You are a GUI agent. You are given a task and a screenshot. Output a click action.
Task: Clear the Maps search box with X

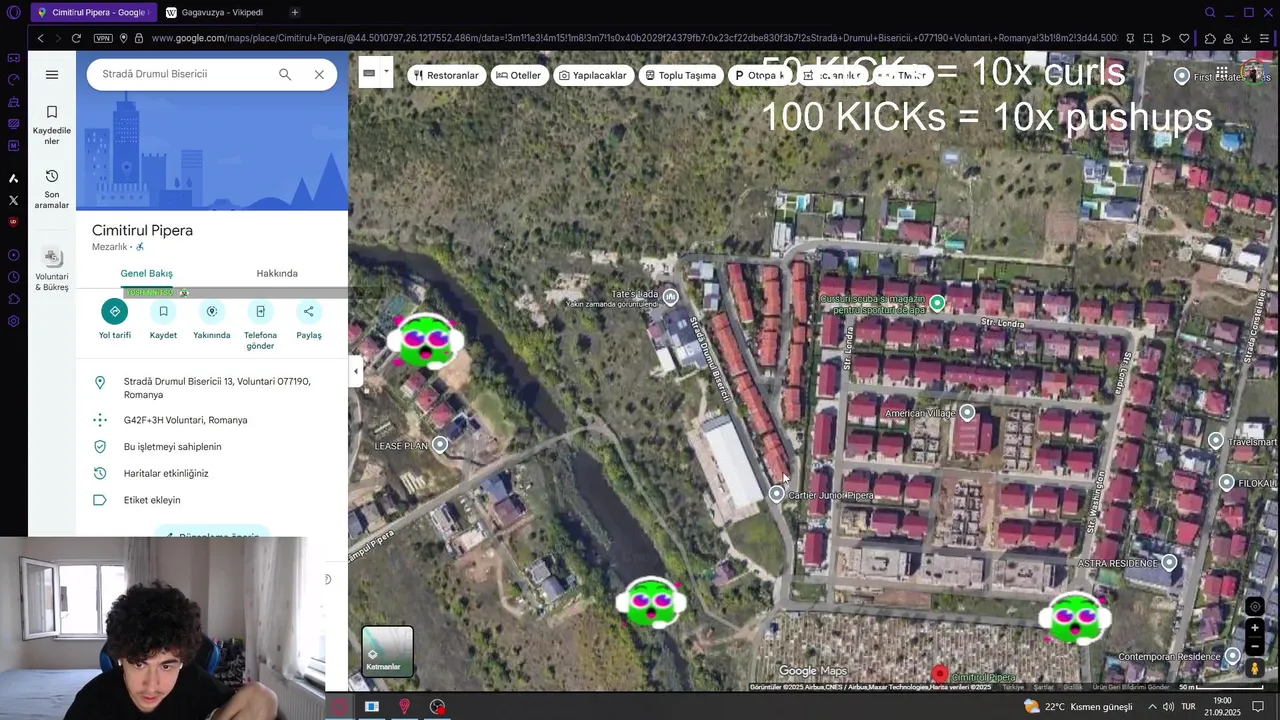click(319, 74)
